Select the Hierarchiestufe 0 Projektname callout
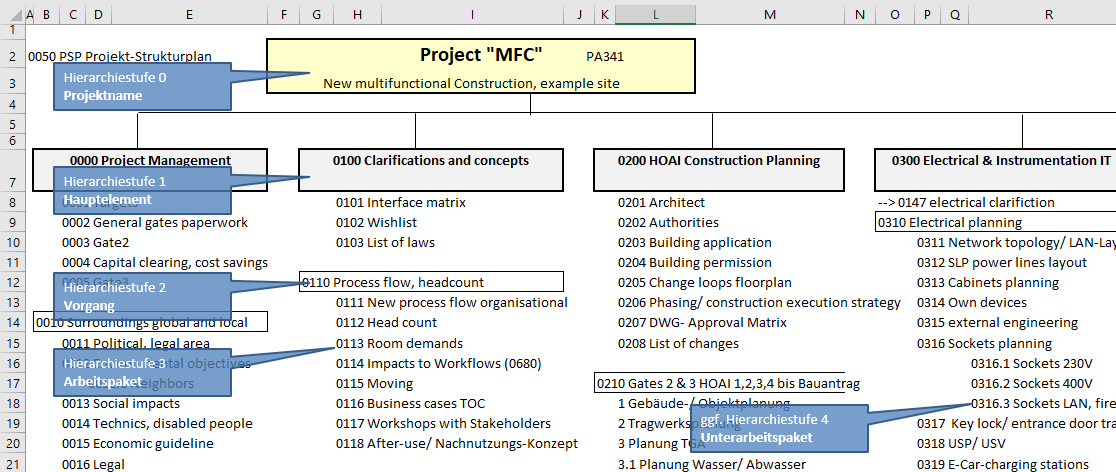Image resolution: width=1116 pixels, height=472 pixels. [x=141, y=86]
